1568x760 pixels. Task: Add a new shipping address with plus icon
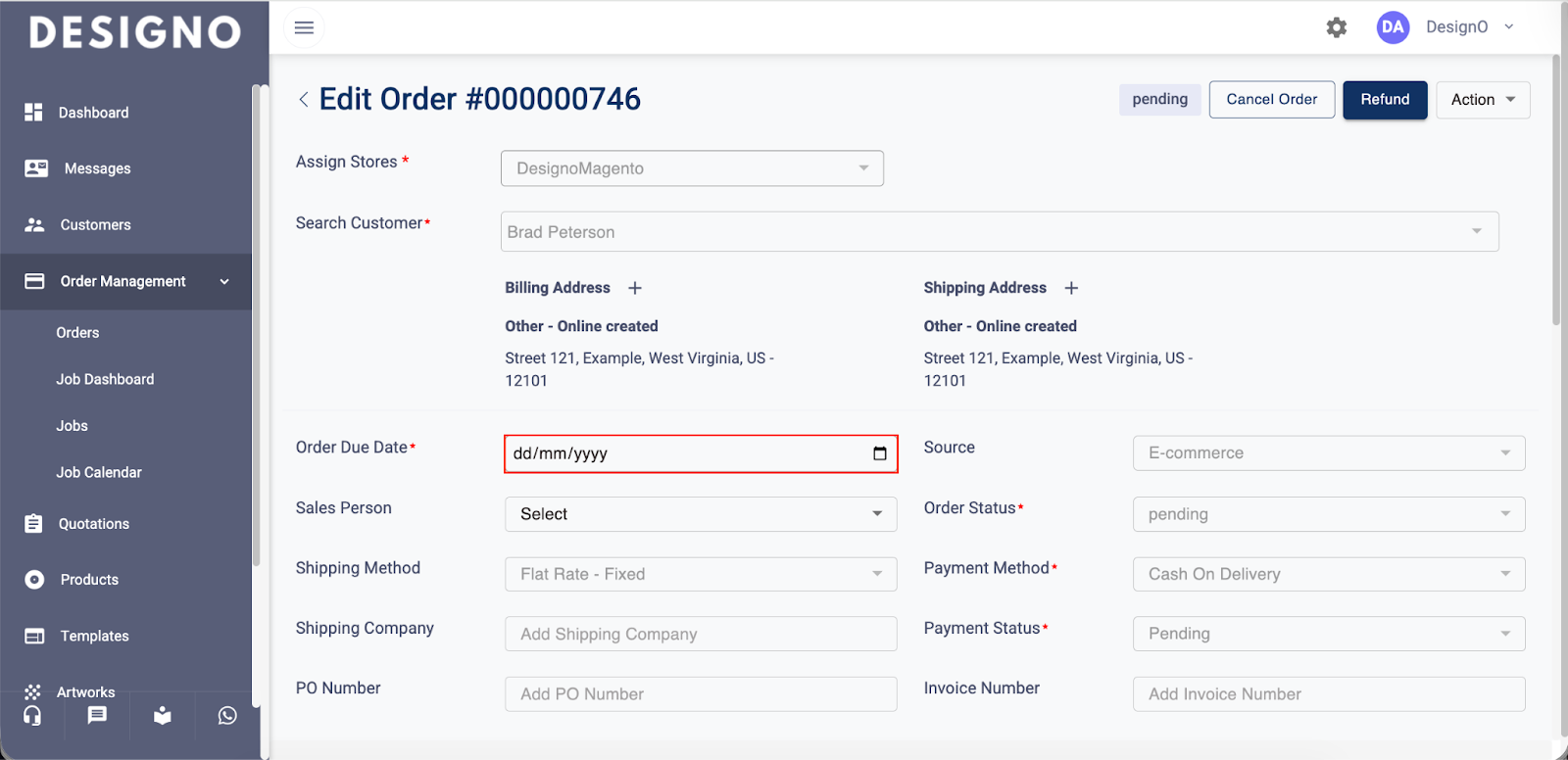coord(1071,288)
